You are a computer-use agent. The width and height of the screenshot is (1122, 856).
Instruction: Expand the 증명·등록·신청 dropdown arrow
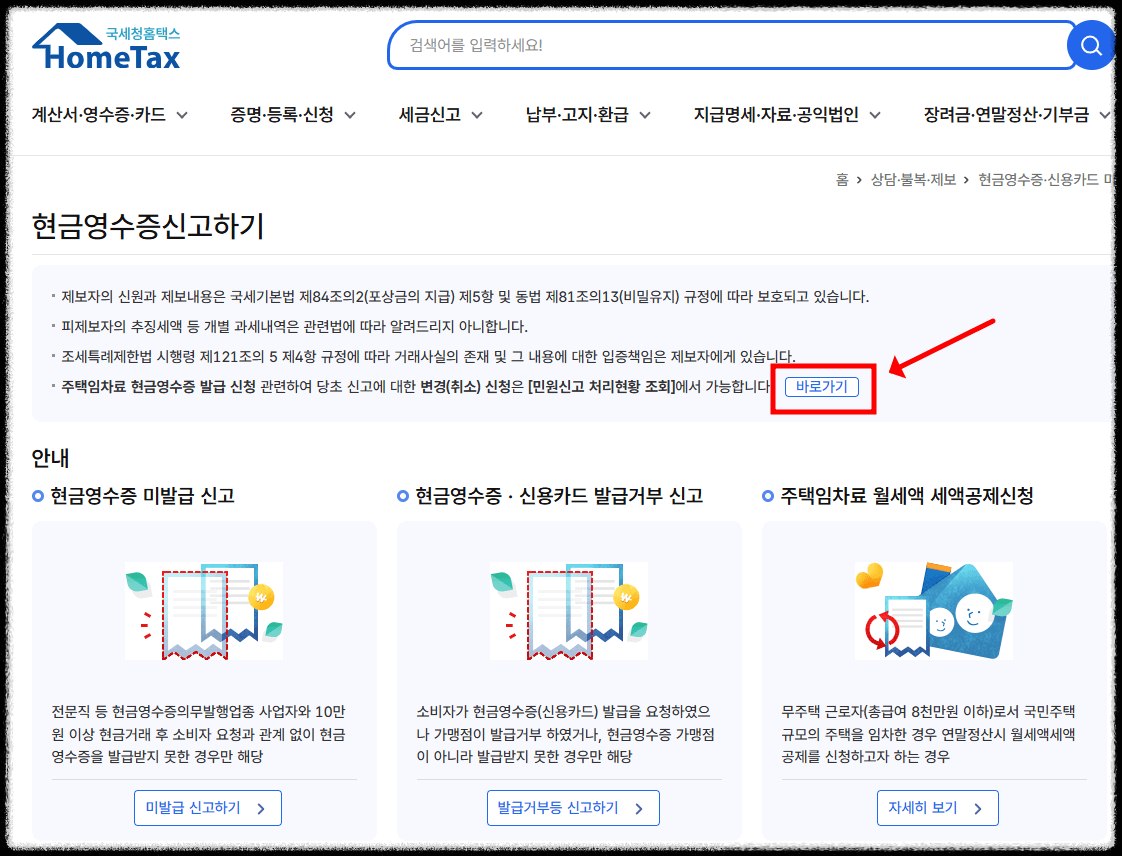tap(350, 115)
